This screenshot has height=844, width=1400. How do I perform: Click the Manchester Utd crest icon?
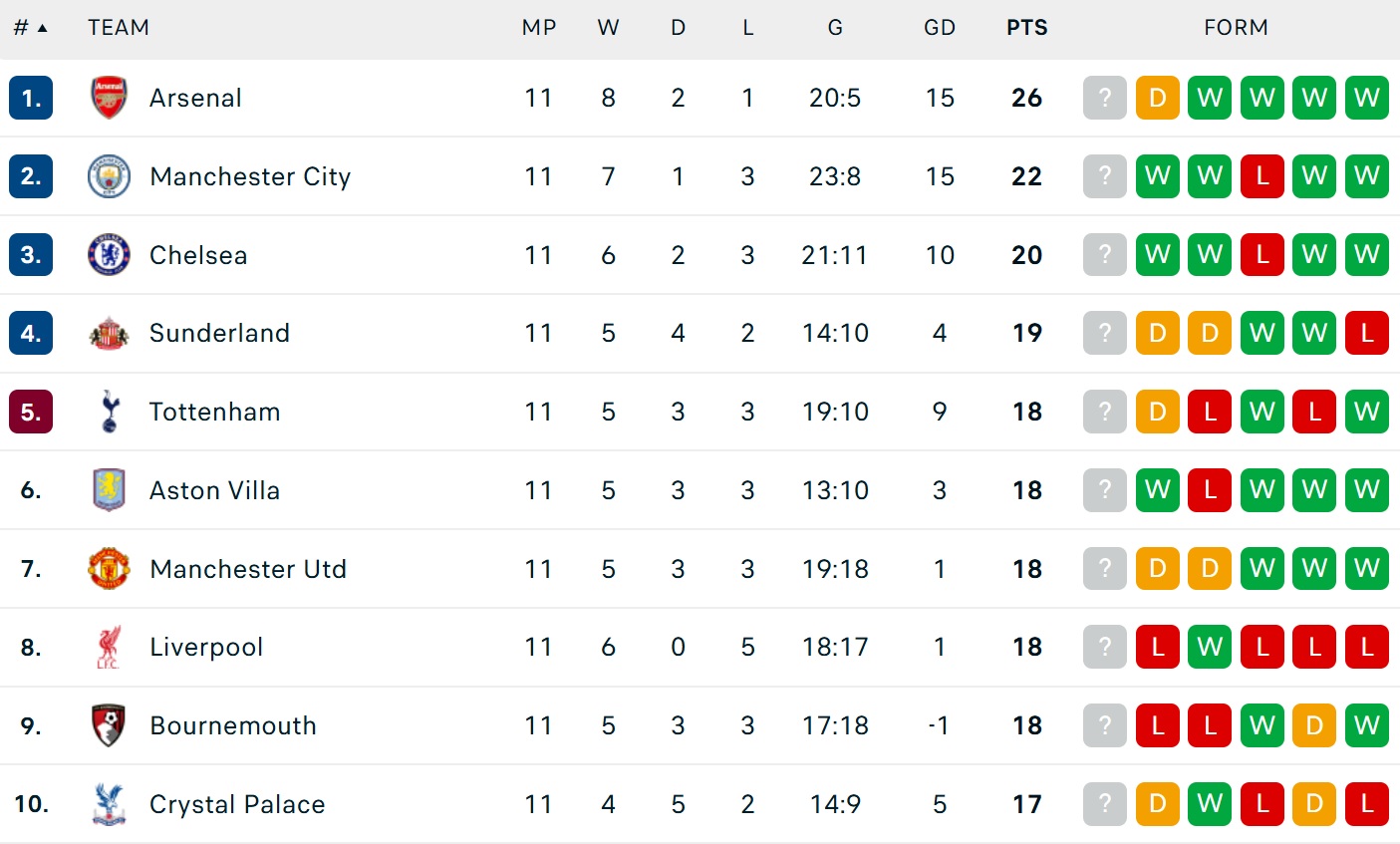click(x=109, y=569)
